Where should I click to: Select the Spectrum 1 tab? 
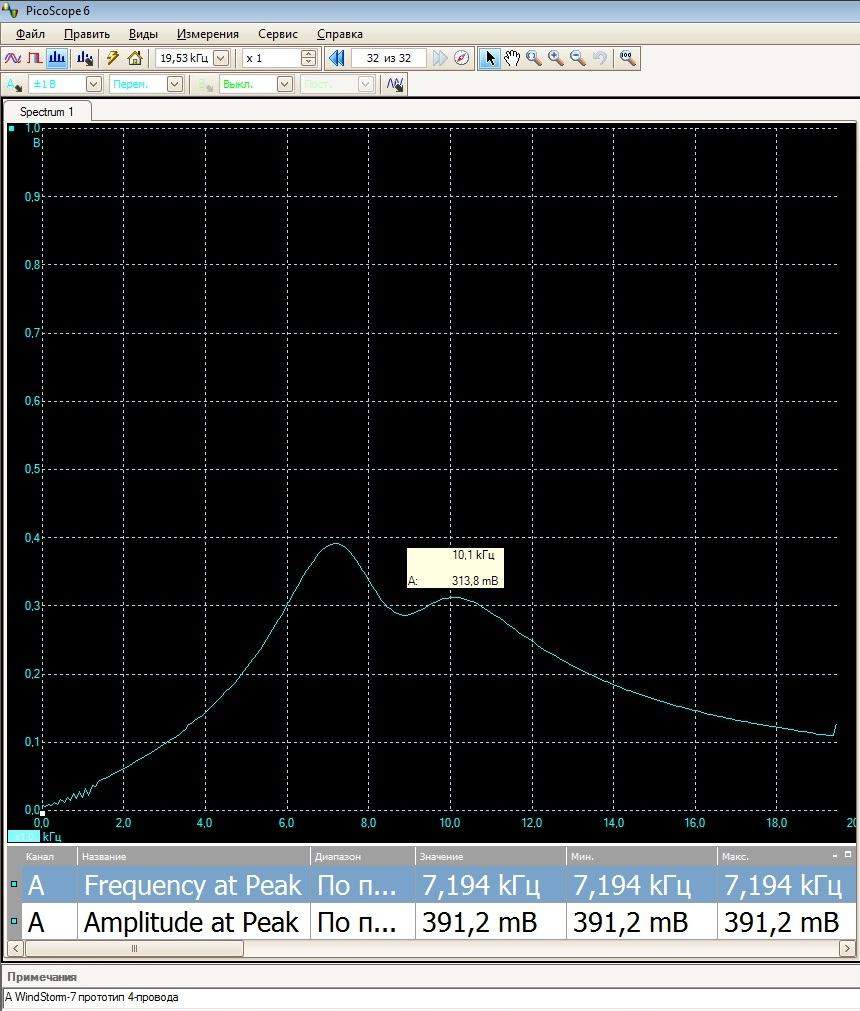[x=47, y=112]
